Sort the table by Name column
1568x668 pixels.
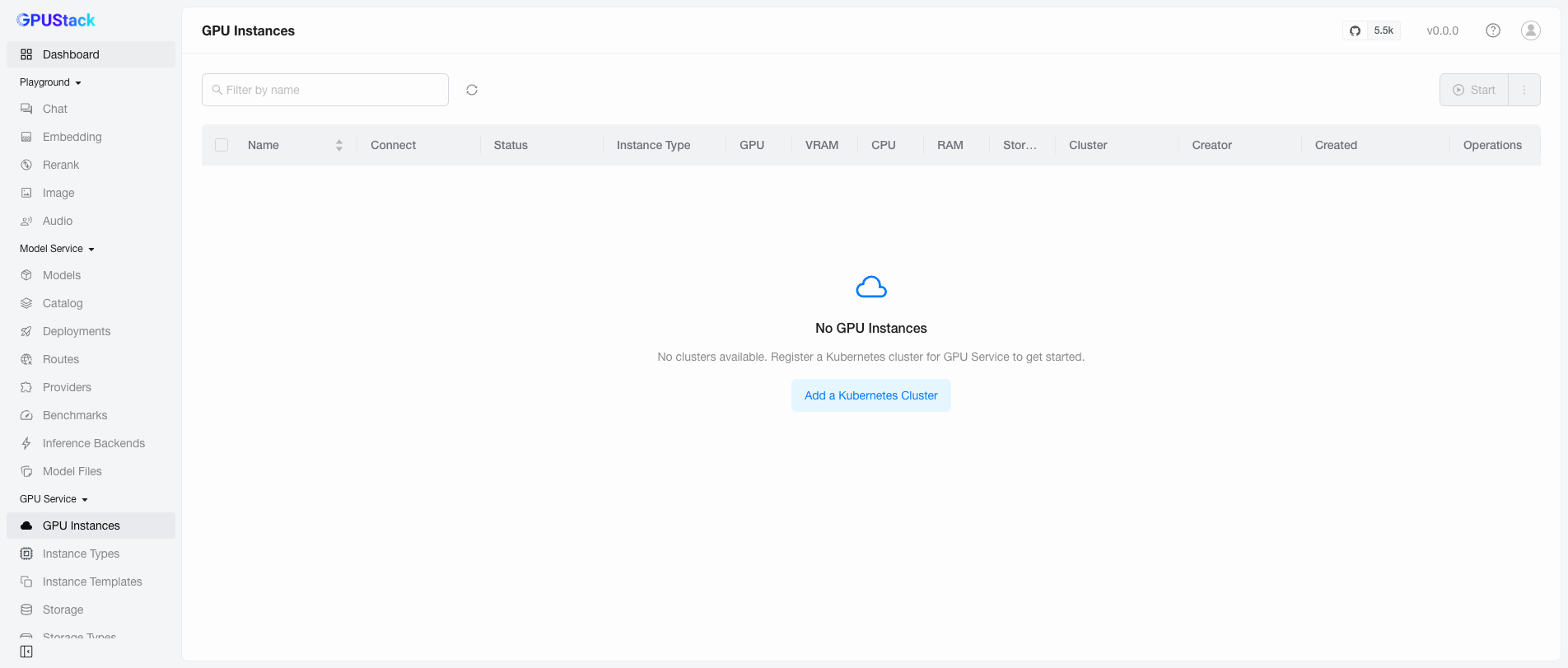coord(338,145)
